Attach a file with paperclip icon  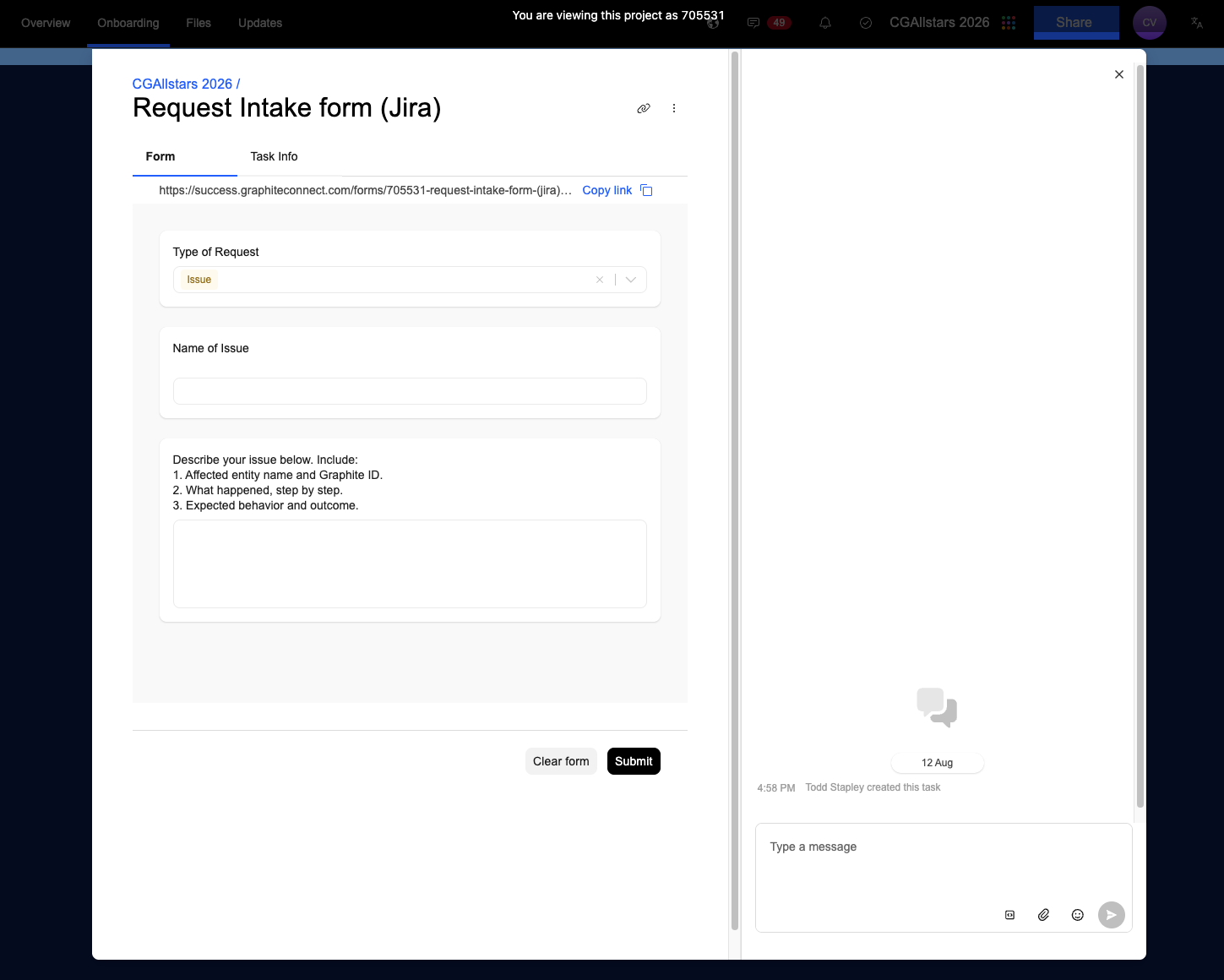(1044, 915)
